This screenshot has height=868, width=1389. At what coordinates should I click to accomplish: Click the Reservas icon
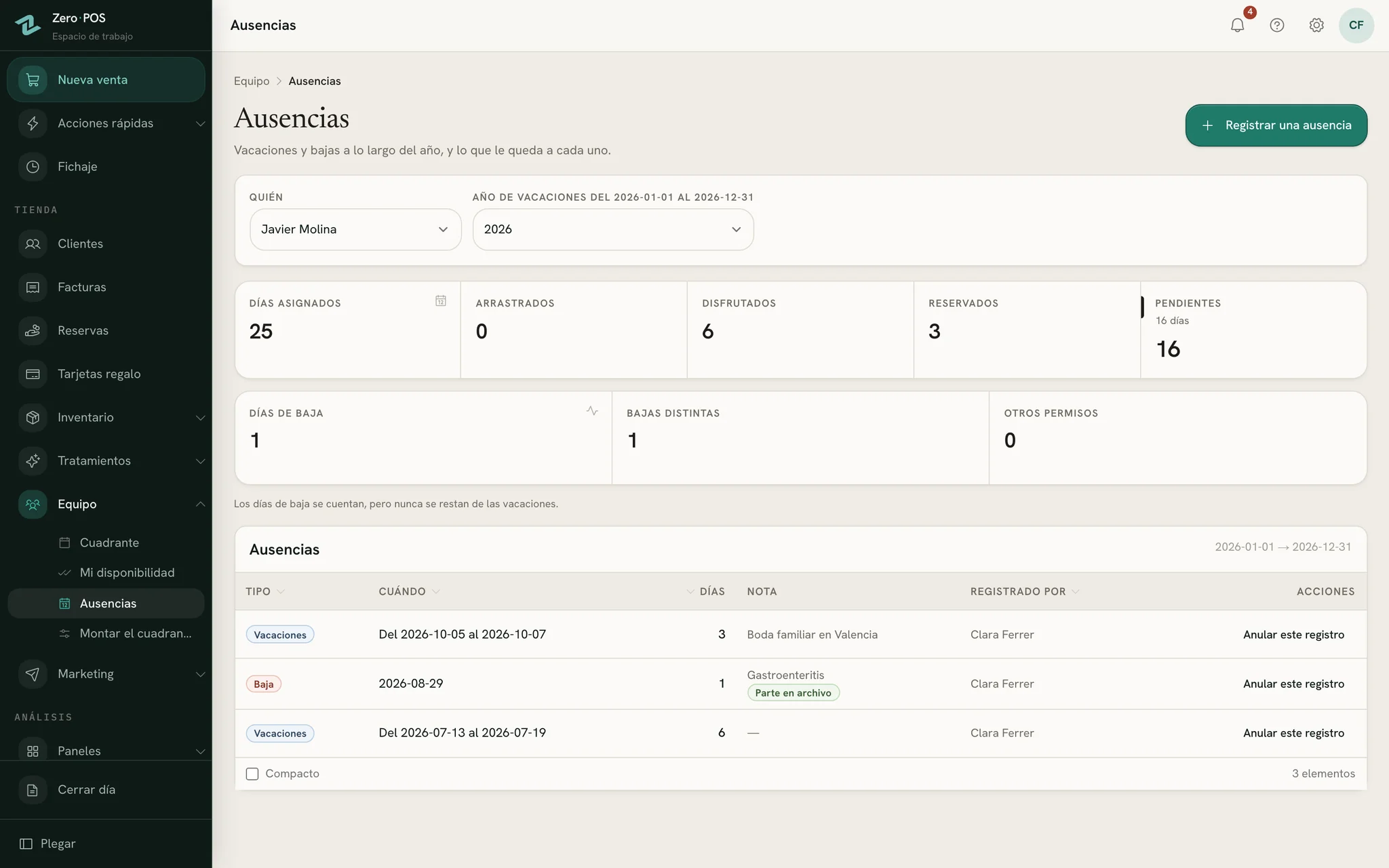[x=33, y=331]
